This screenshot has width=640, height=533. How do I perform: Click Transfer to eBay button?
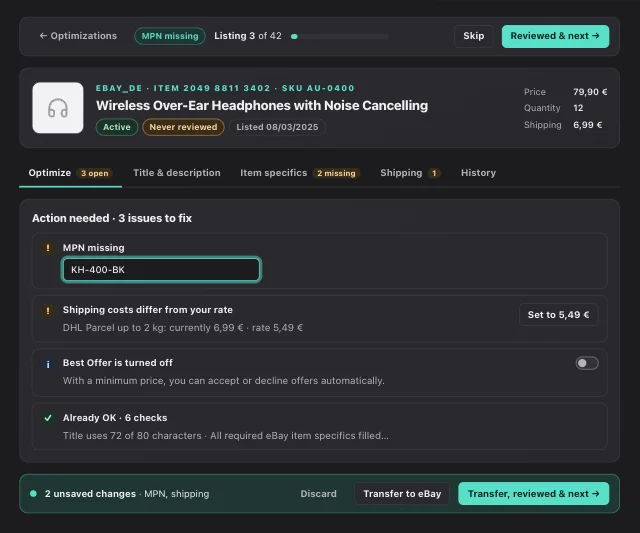[402, 494]
